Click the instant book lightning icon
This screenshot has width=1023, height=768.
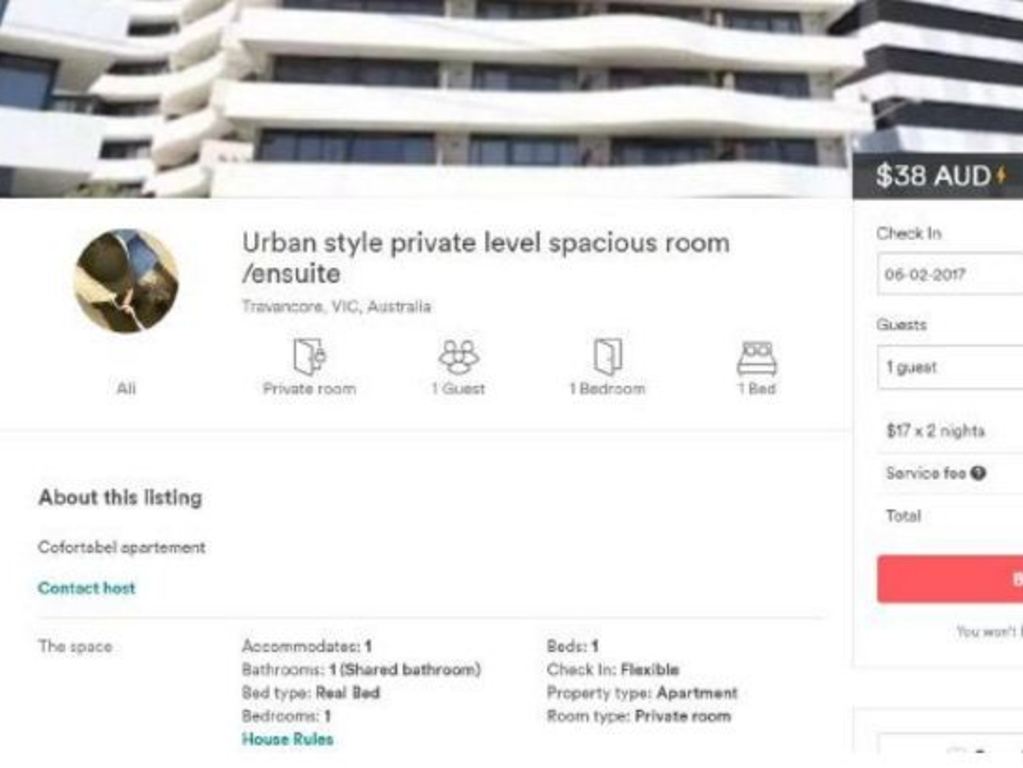pos(1001,175)
